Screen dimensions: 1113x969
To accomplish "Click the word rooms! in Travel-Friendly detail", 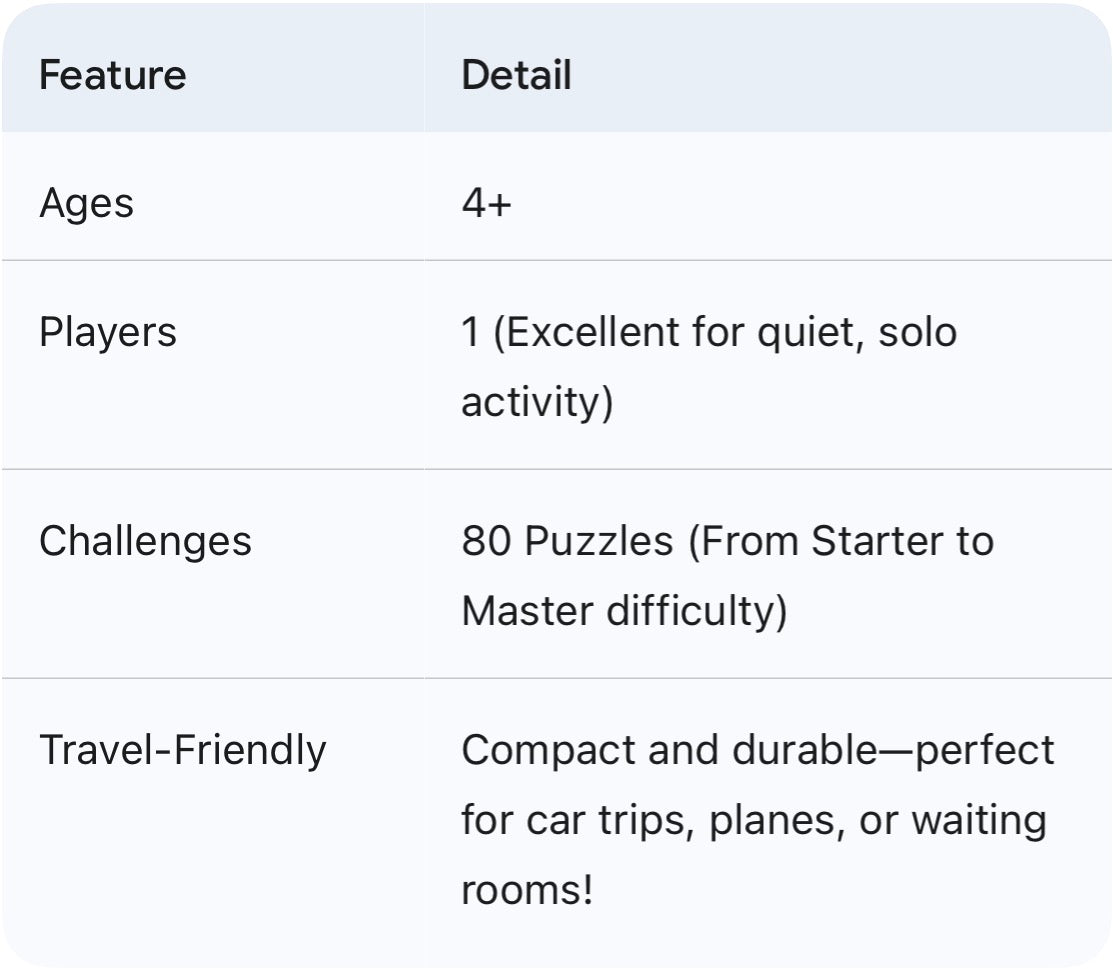I will tap(527, 889).
